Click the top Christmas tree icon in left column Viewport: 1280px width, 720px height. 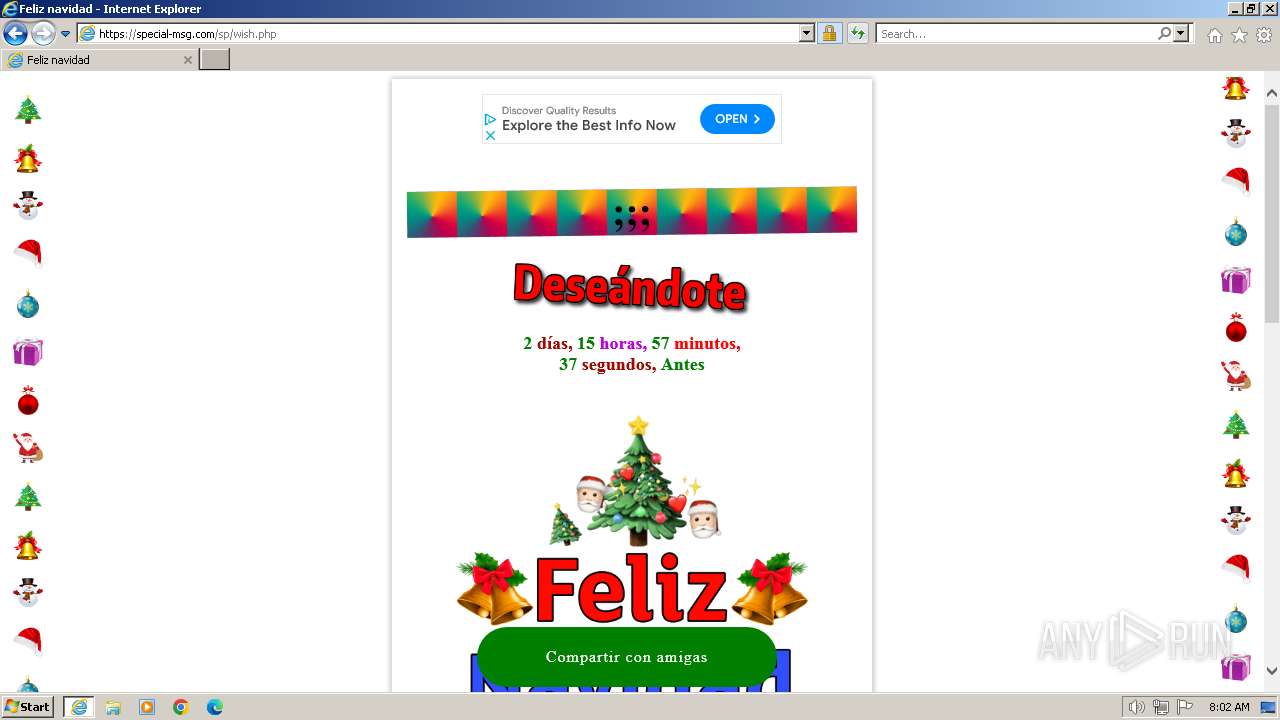click(x=28, y=110)
